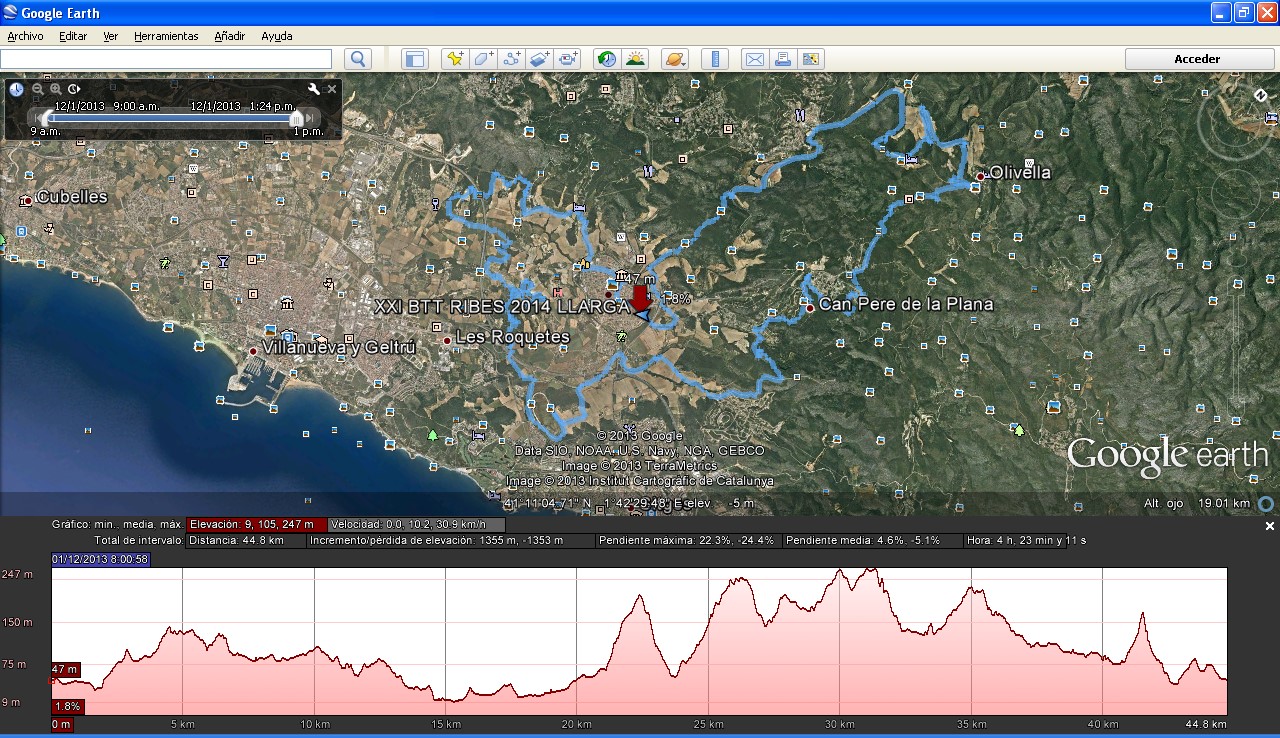
Task: Click the Olivella place marker
Action: 980,177
